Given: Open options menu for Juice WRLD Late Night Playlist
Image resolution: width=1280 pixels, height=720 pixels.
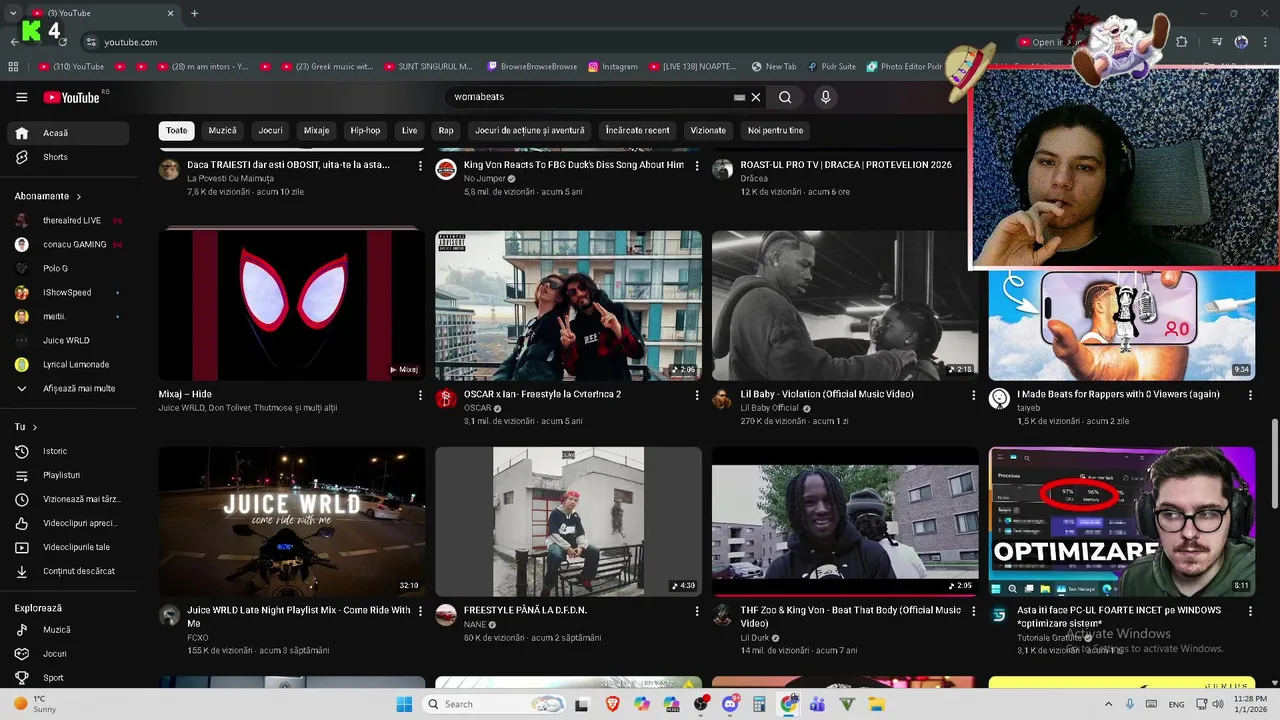Looking at the screenshot, I should 420,611.
